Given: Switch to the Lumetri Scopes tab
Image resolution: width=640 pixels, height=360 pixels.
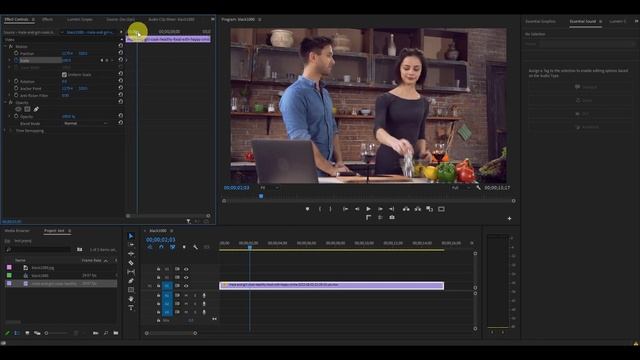Looking at the screenshot, I should tap(80, 19).
